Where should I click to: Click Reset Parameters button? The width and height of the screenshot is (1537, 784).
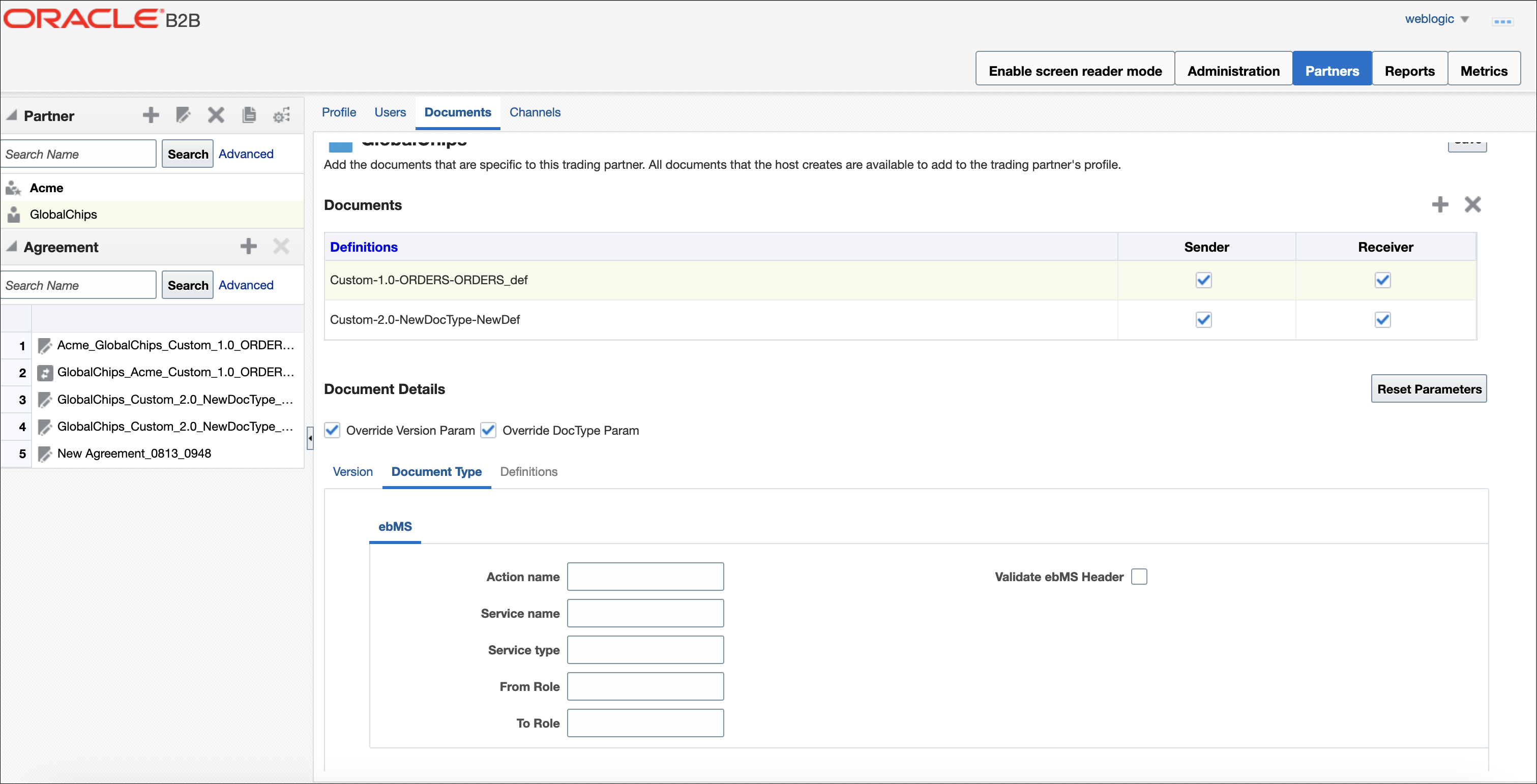[x=1429, y=388]
